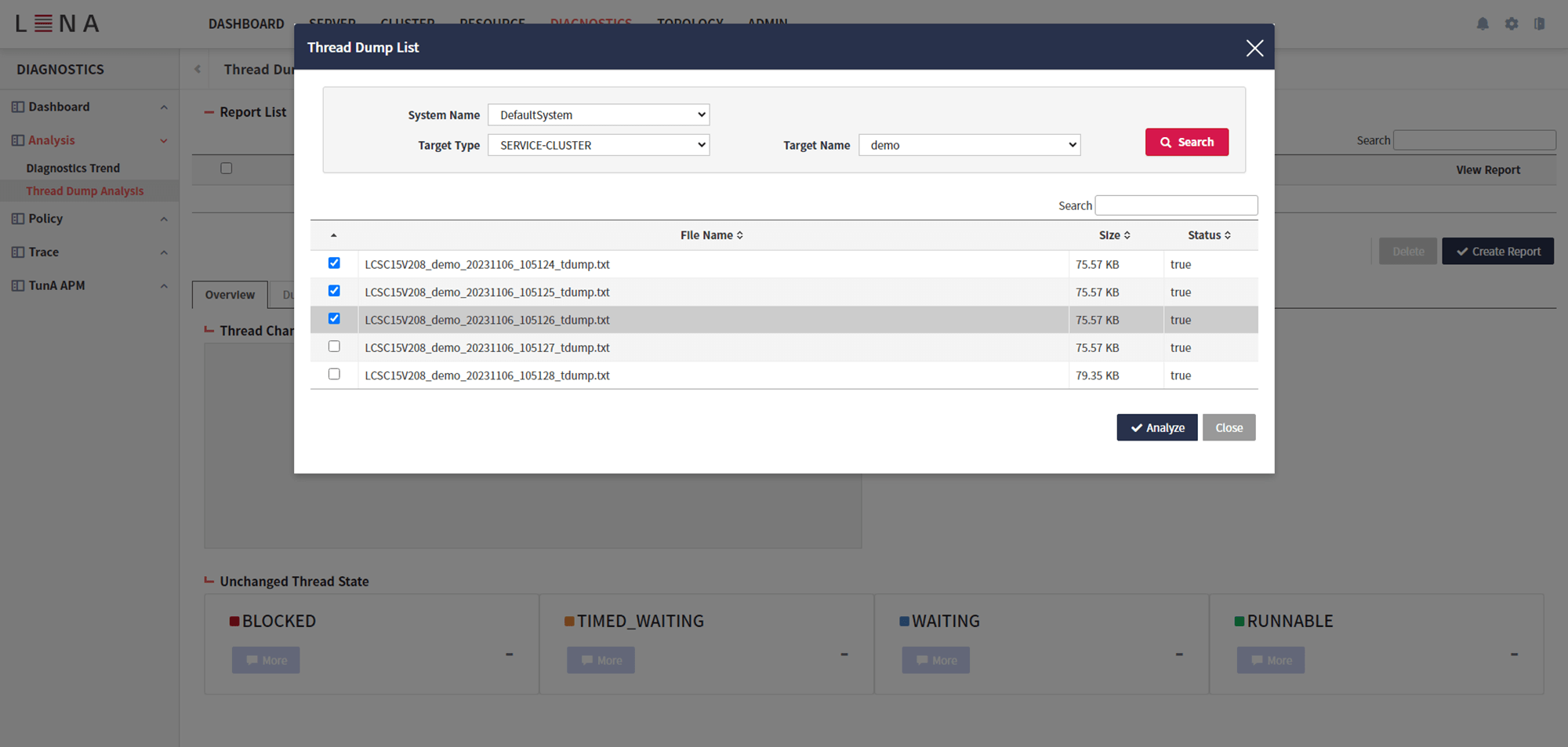Open the DIAGNOSTICS menu
The height and width of the screenshot is (747, 1568).
(x=591, y=24)
